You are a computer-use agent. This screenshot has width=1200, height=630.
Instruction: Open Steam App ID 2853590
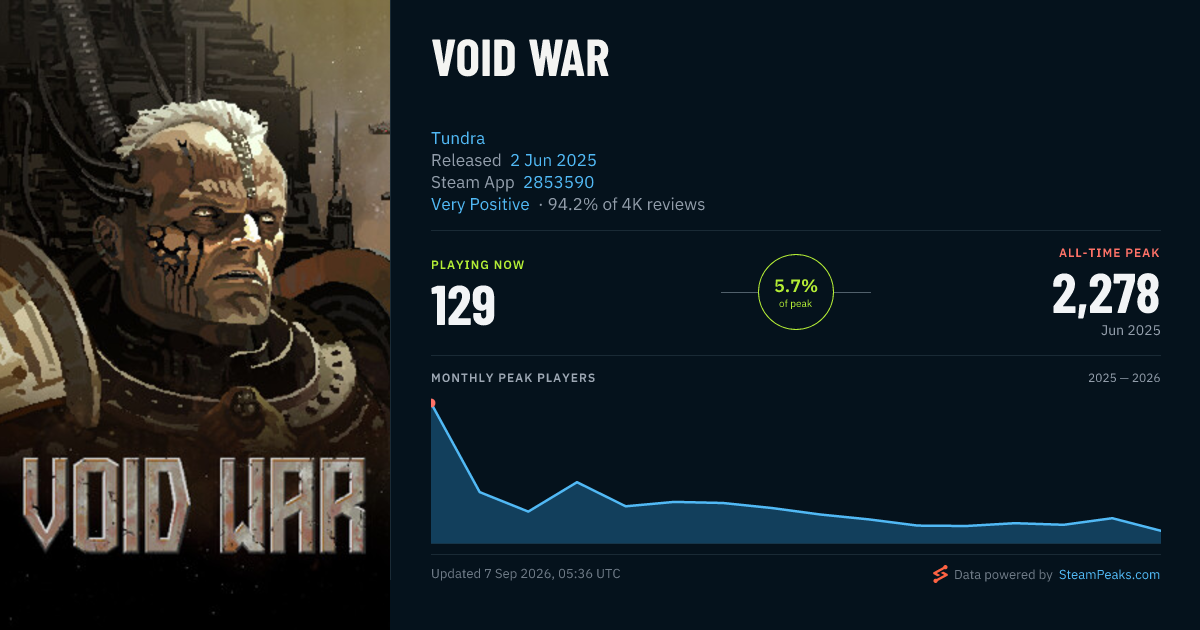558,182
